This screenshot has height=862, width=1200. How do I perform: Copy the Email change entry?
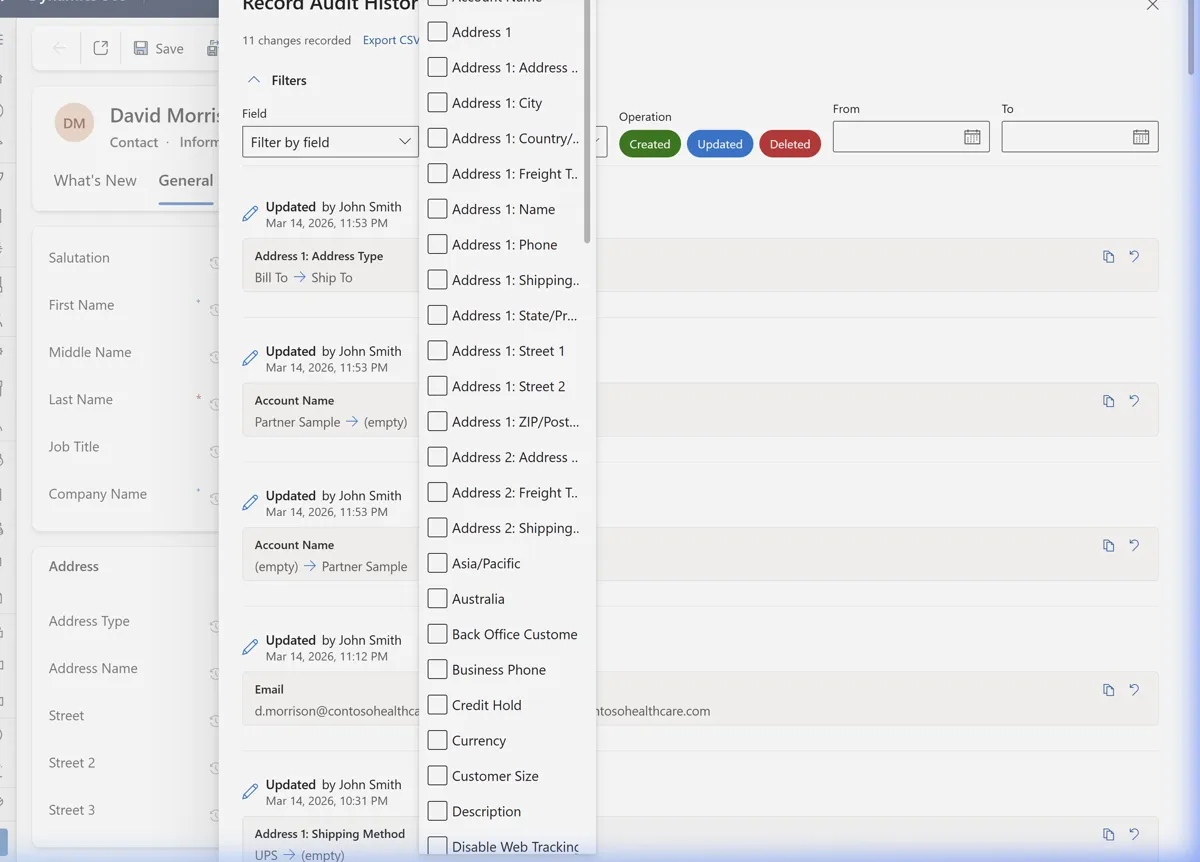pos(1108,689)
